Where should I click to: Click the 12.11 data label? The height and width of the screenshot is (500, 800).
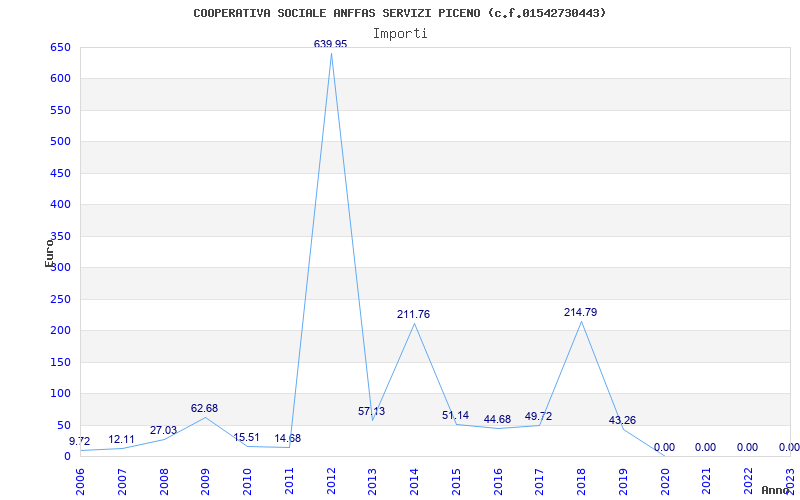[x=121, y=439]
